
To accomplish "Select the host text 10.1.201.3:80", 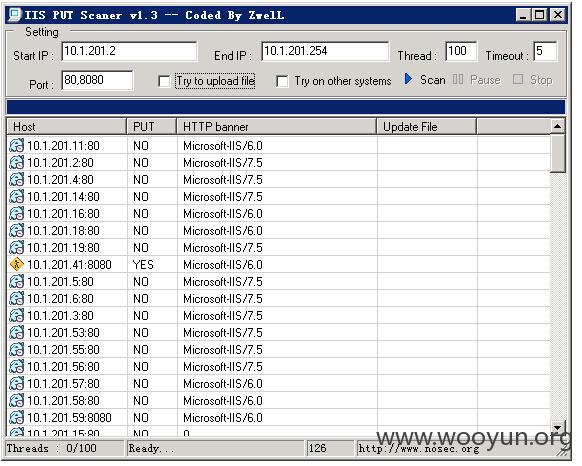I will [x=60, y=316].
